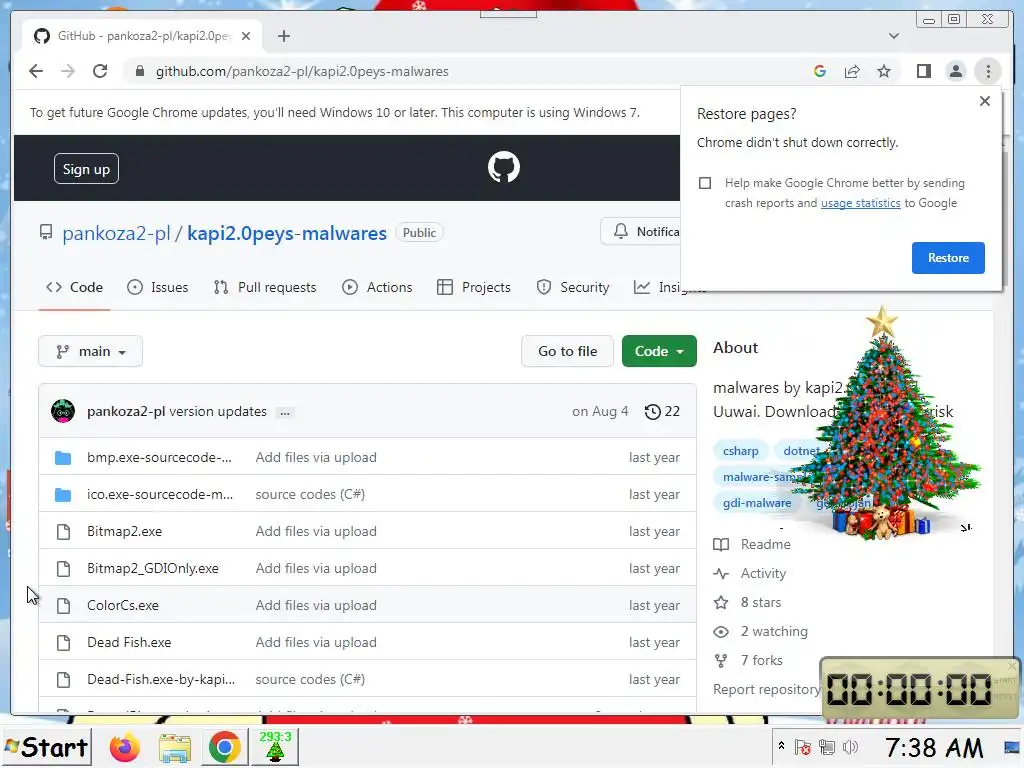View the 2 watching link
This screenshot has width=1024, height=768.
coord(760,632)
